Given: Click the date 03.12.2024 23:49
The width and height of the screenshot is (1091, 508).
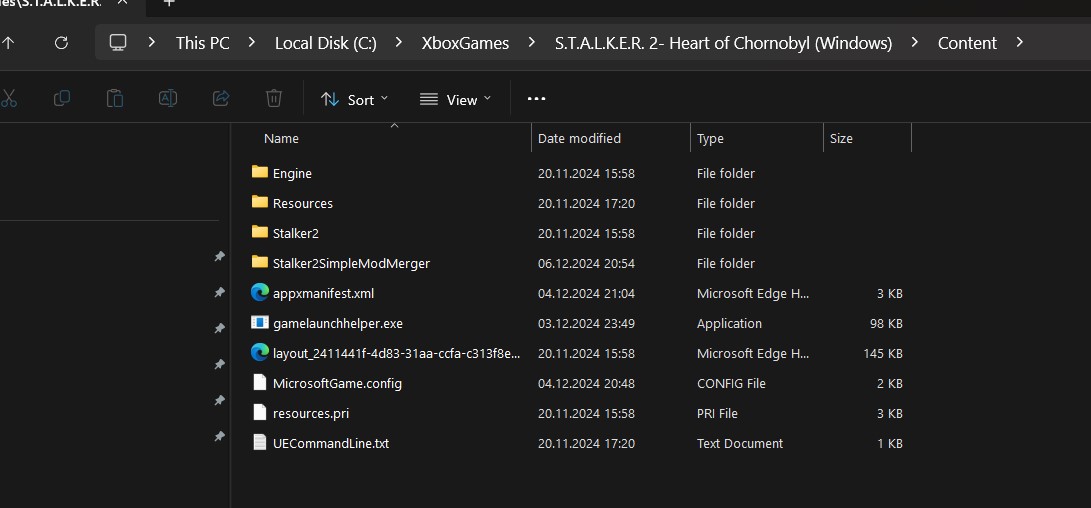Looking at the screenshot, I should (586, 324).
